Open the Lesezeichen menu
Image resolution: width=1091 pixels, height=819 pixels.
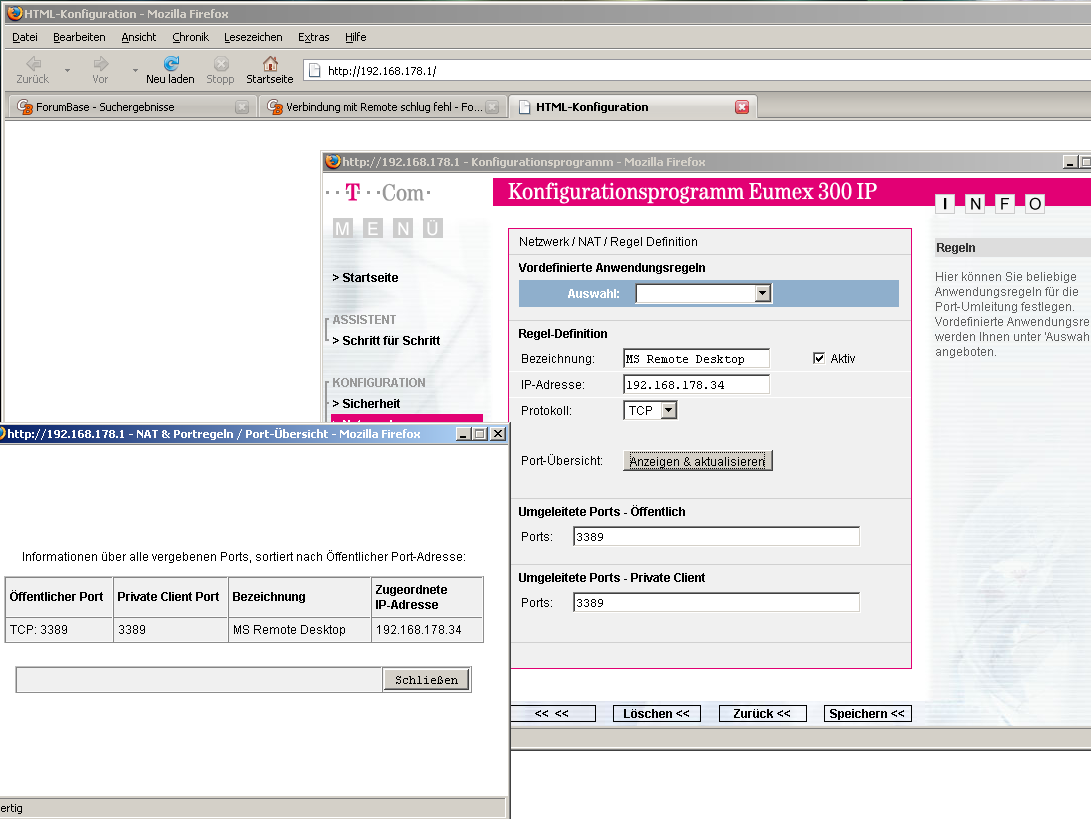coord(253,37)
